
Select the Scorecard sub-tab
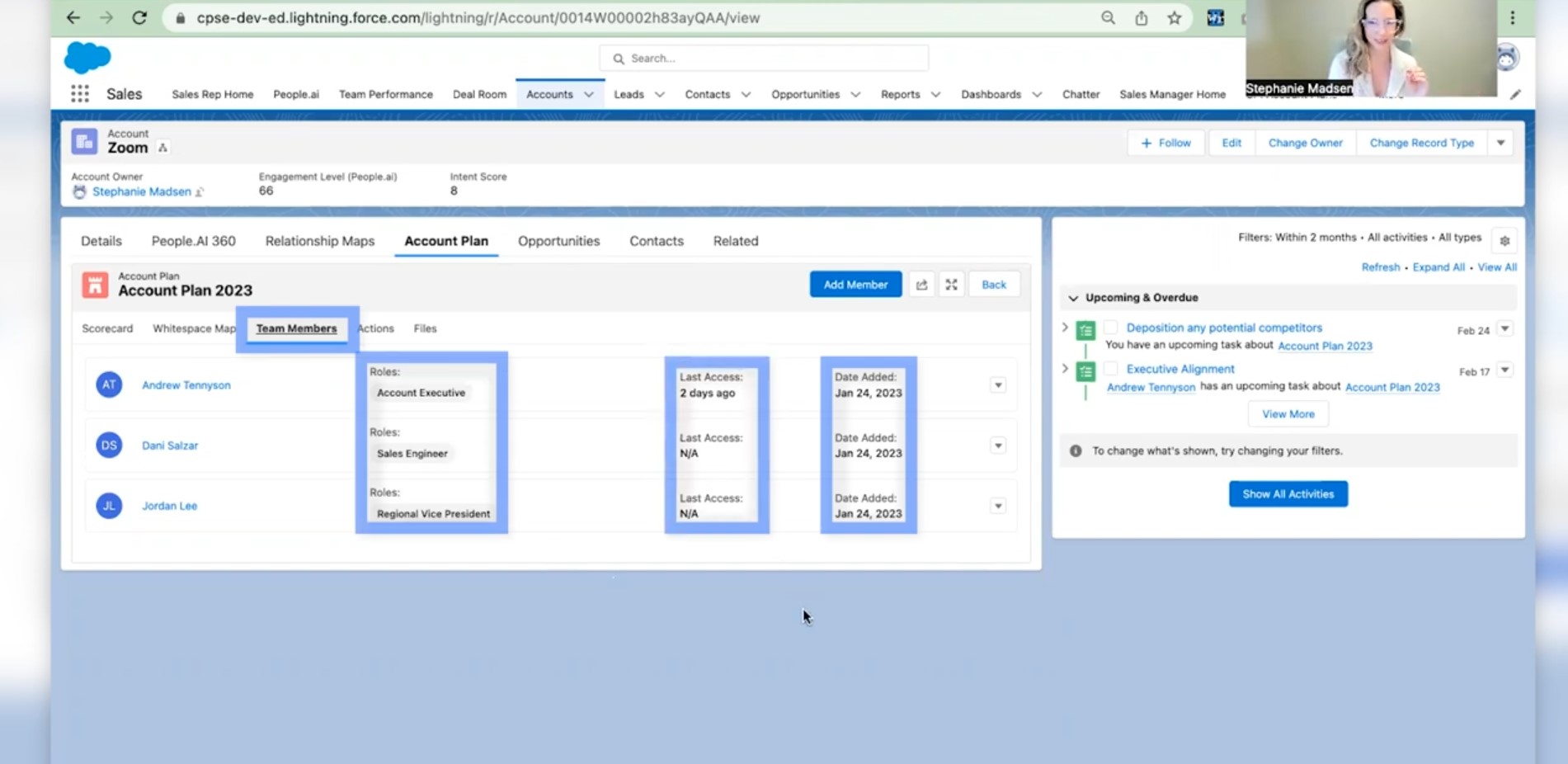point(107,328)
